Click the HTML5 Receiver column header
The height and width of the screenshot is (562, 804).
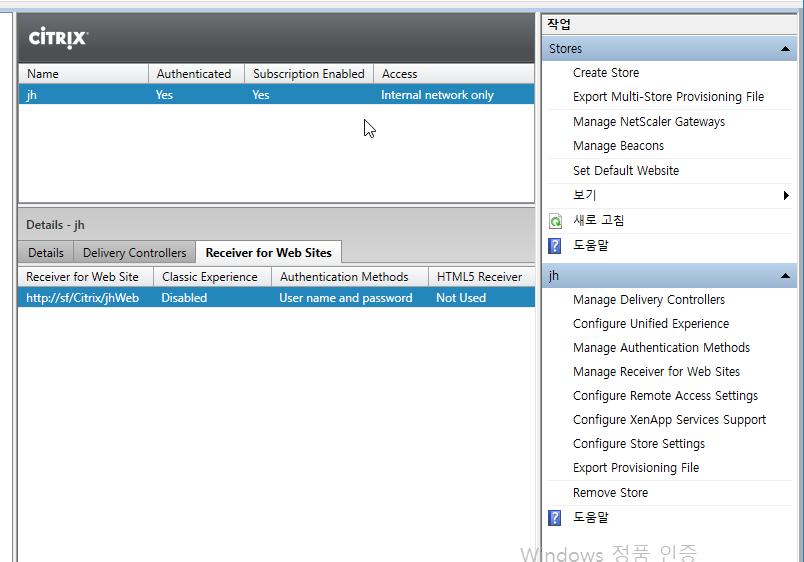pyautogui.click(x=481, y=277)
